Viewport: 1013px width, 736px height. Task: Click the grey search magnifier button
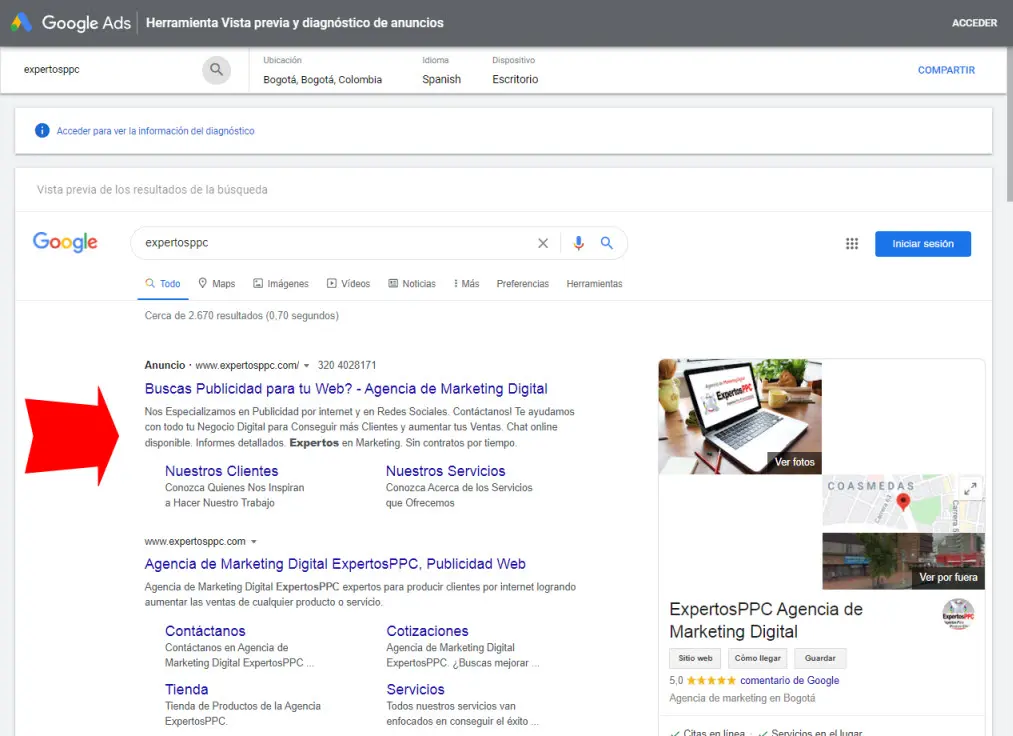[x=216, y=69]
